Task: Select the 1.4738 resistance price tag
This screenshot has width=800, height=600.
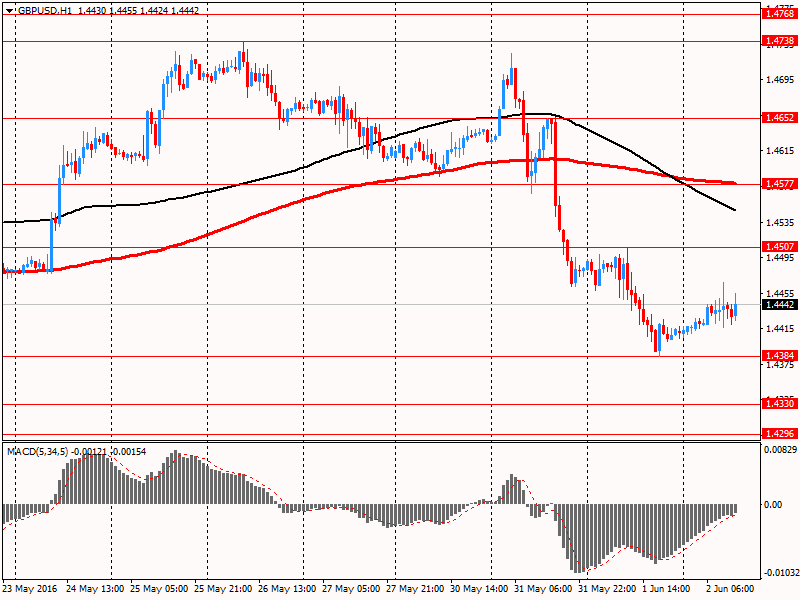Action: (779, 41)
